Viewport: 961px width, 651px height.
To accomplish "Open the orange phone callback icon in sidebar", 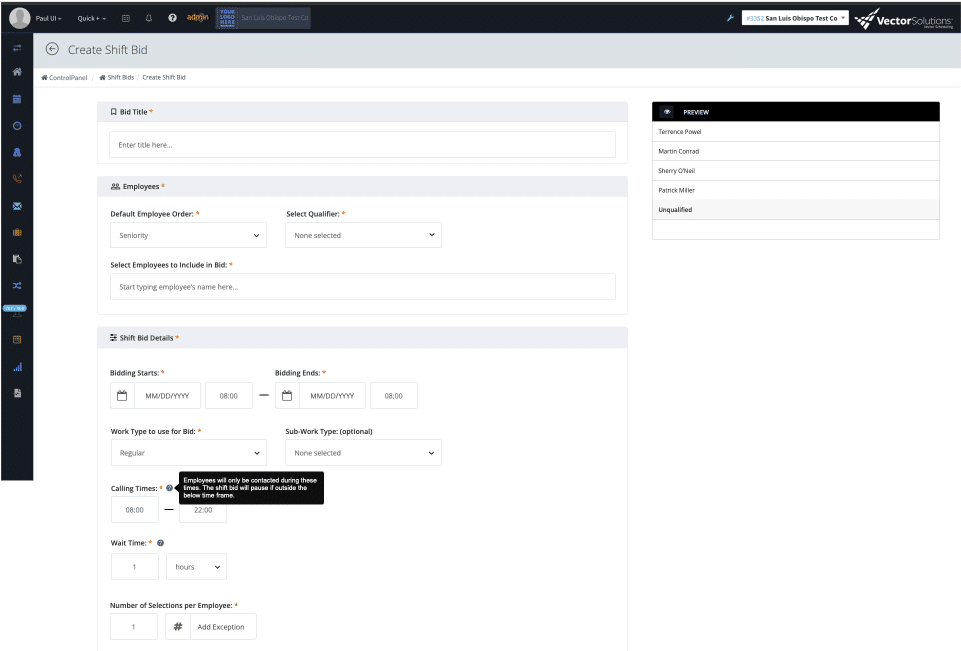I will pyautogui.click(x=17, y=178).
